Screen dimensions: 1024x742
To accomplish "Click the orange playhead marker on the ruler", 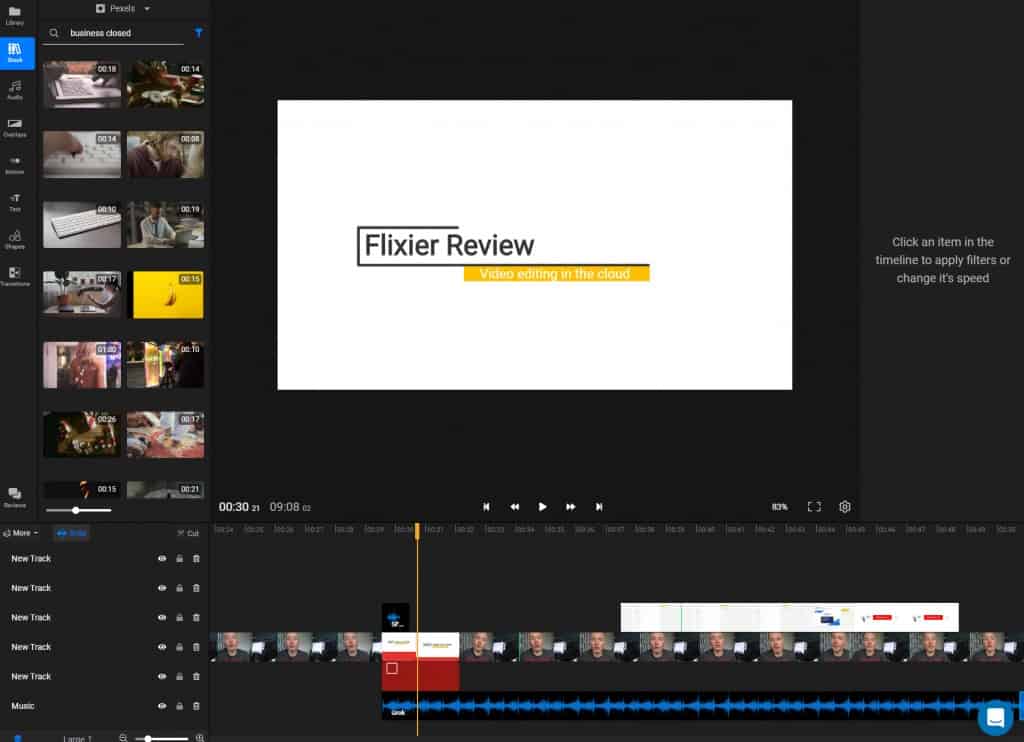I will pyautogui.click(x=417, y=531).
